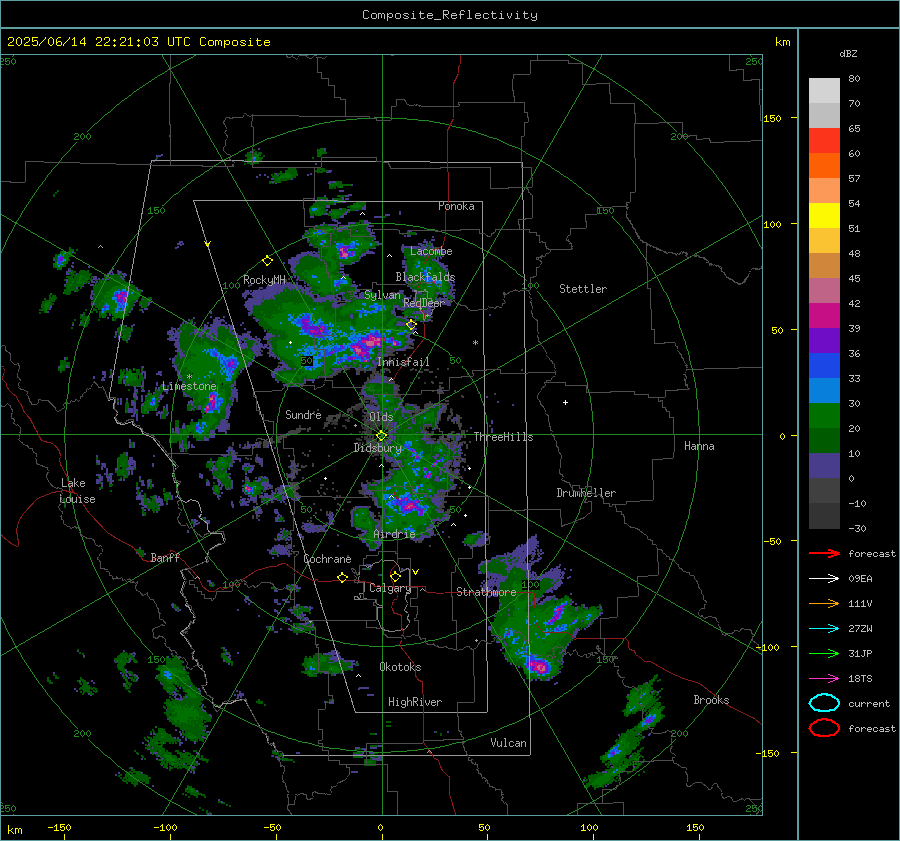Screen dimensions: 900x841
Task: Click the 60 dBZ red color swatch
Action: (x=824, y=141)
